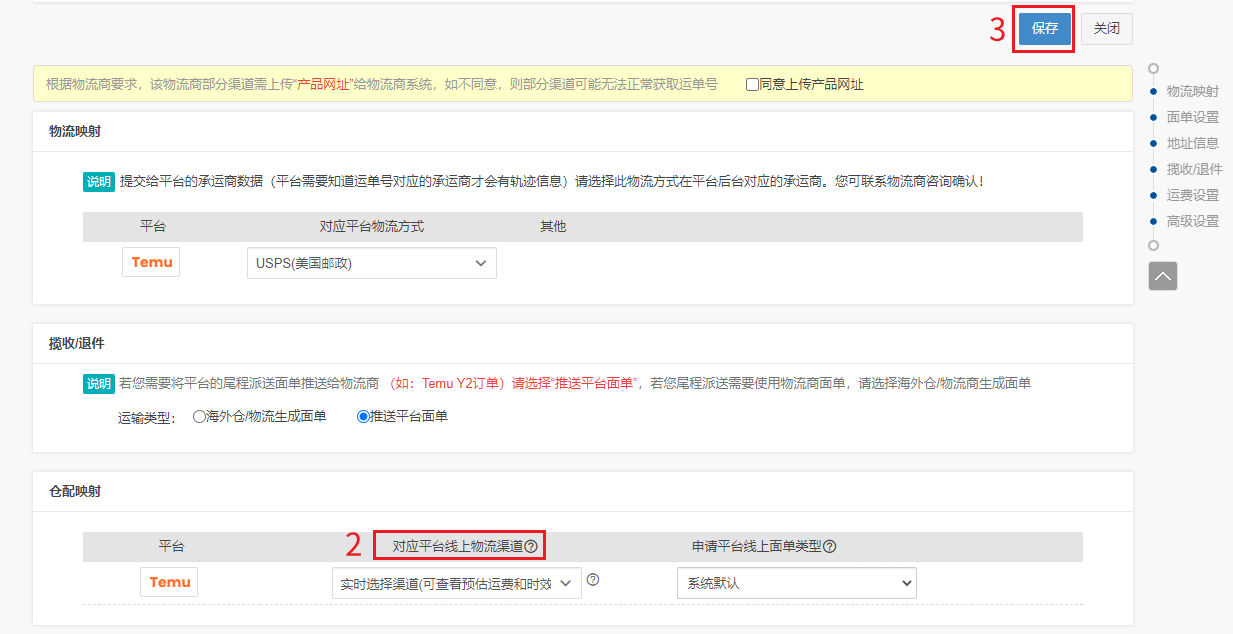Image resolution: width=1233 pixels, height=634 pixels.
Task: Click help icon next to channel dropdown
Action: coord(593,580)
